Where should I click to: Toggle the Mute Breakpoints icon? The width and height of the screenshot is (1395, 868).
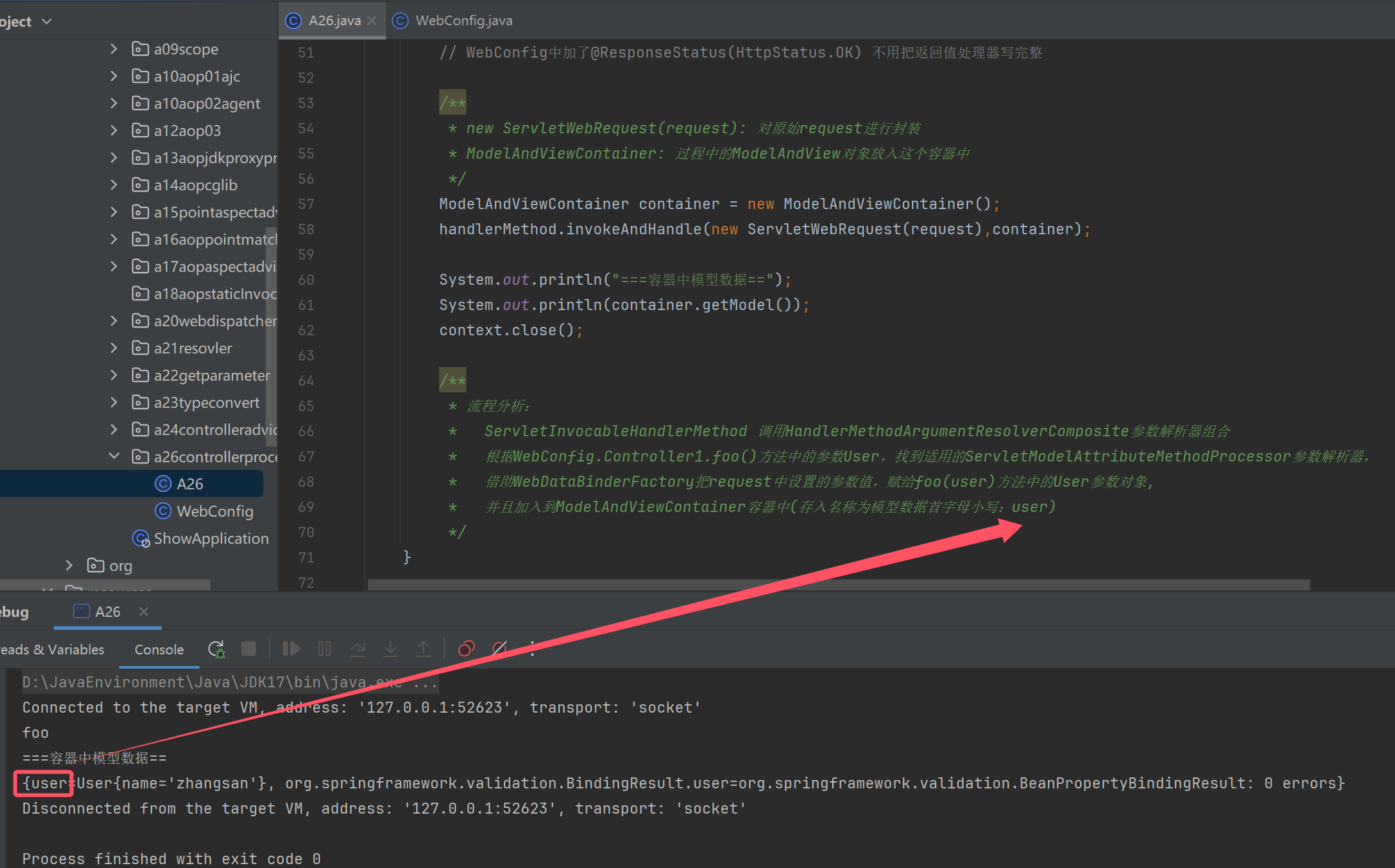[x=499, y=649]
